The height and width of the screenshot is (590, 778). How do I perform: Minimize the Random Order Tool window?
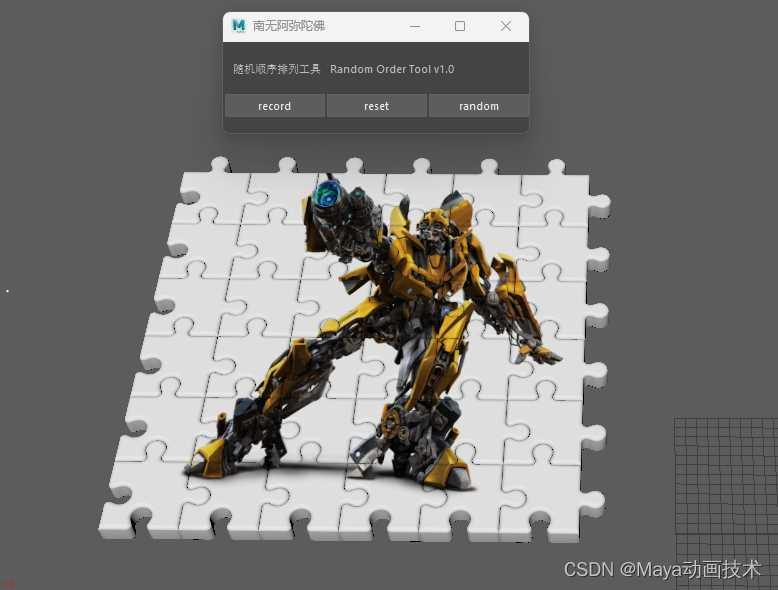point(415,26)
